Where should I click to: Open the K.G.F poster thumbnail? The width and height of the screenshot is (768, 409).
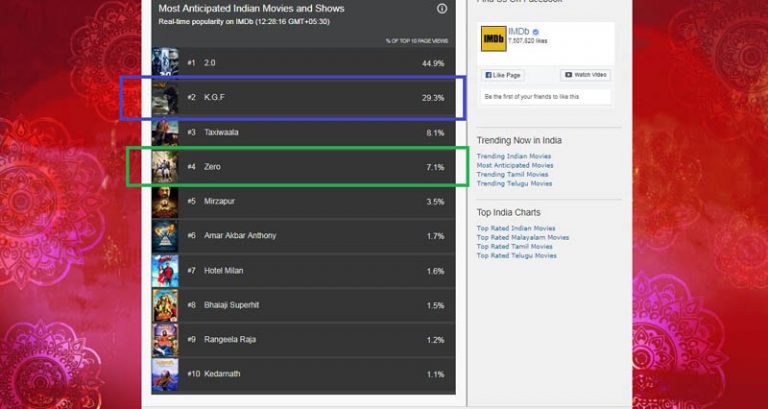(x=165, y=98)
